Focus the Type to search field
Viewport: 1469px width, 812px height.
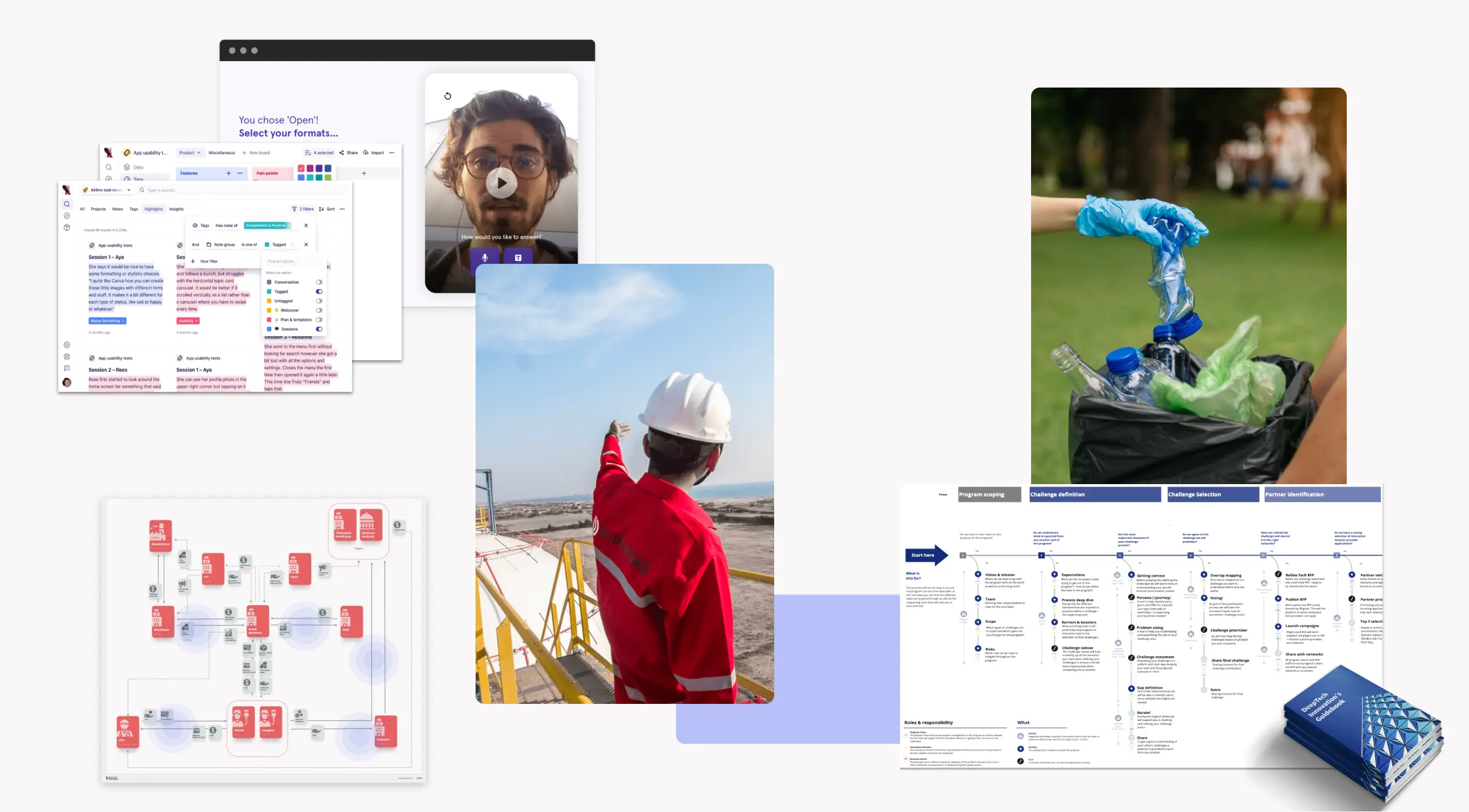tap(241, 190)
